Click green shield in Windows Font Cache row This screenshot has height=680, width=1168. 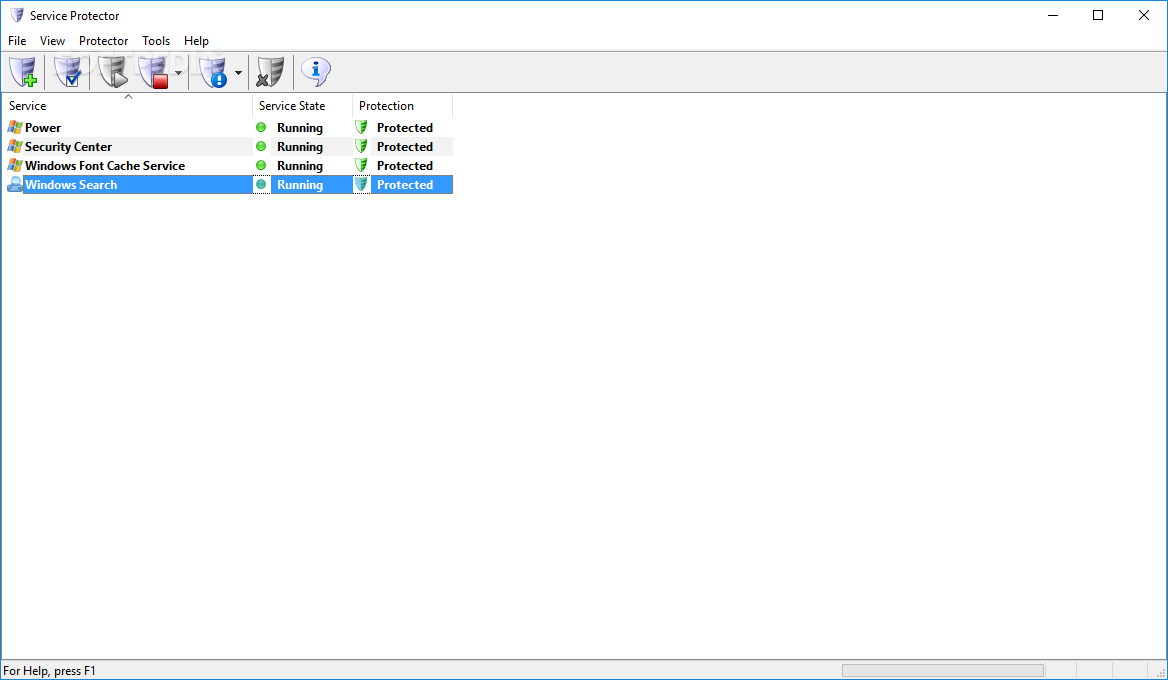tap(361, 165)
